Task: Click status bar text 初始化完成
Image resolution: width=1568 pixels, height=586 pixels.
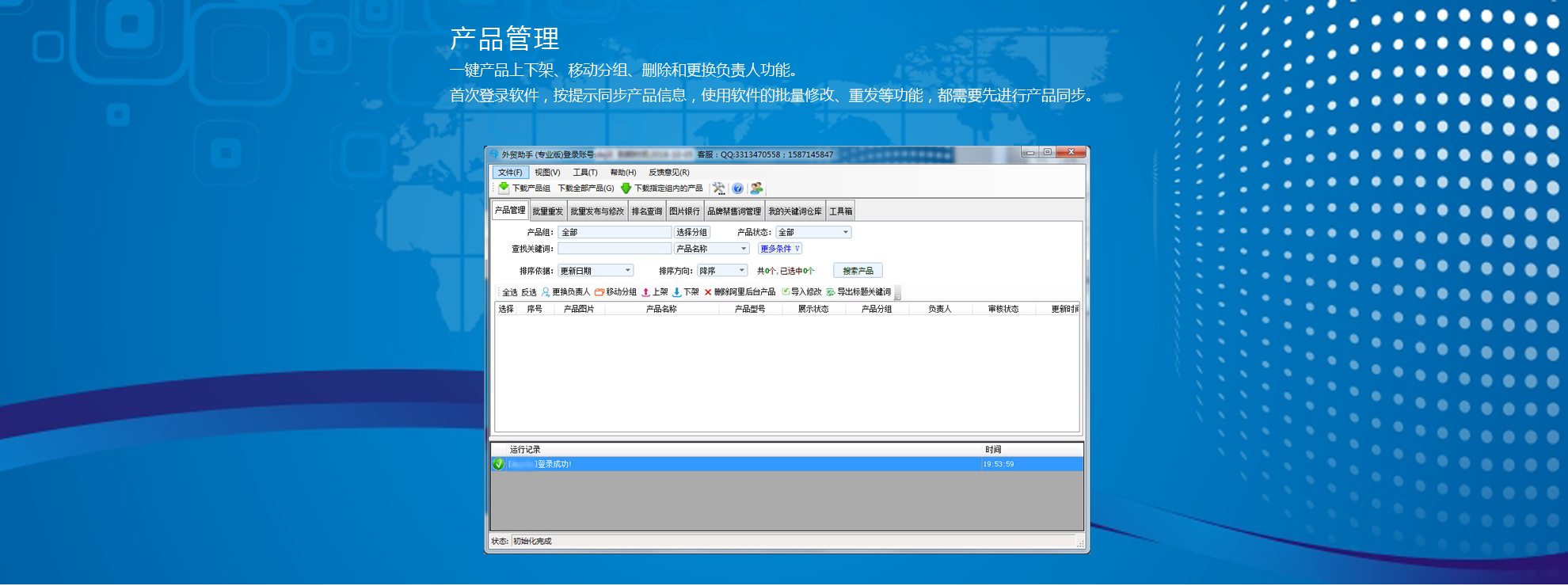Action: coord(532,542)
